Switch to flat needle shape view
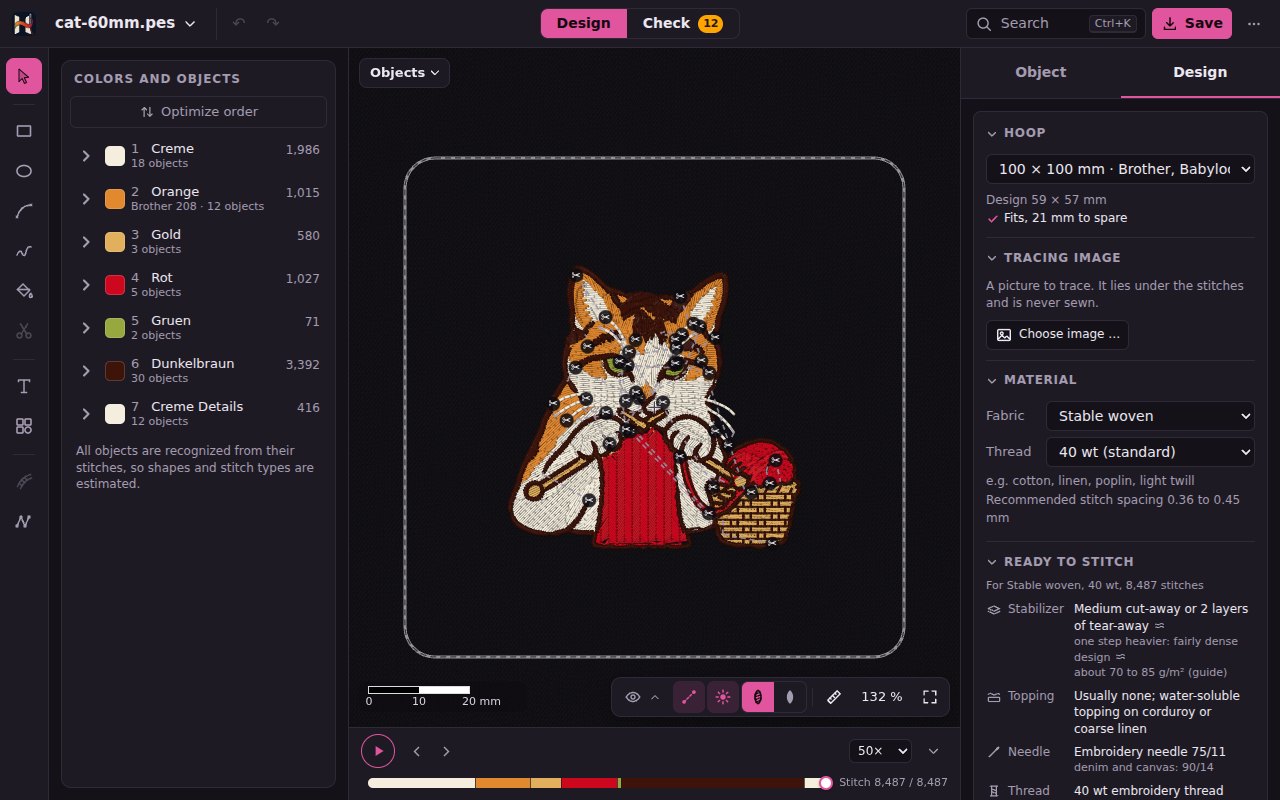 point(790,697)
